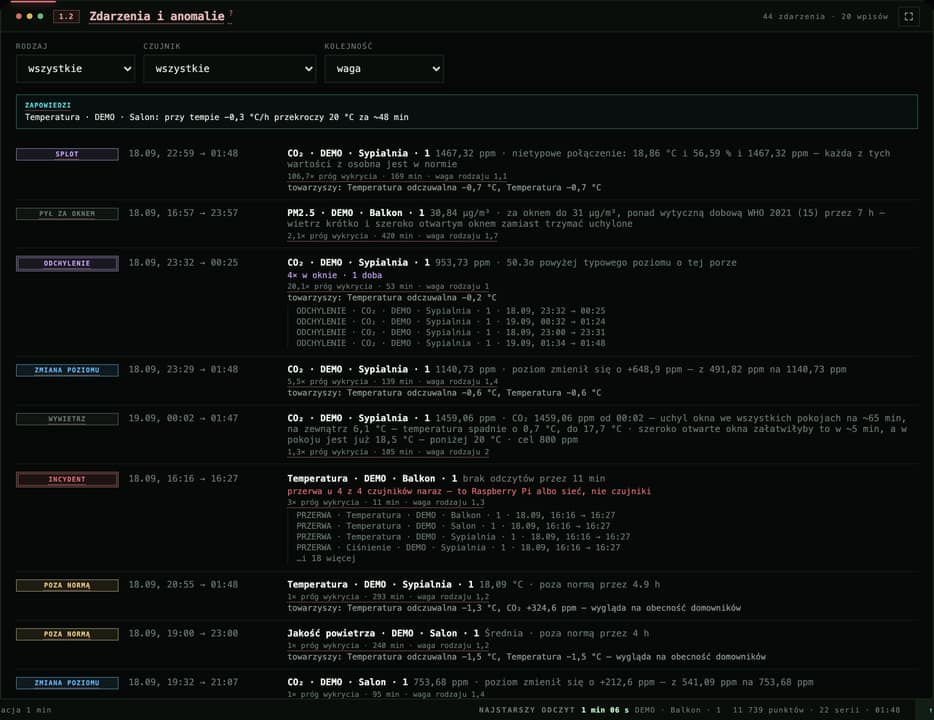Click the "Zdarzenia i anomalie" panel title
The height and width of the screenshot is (720, 934).
157,16
